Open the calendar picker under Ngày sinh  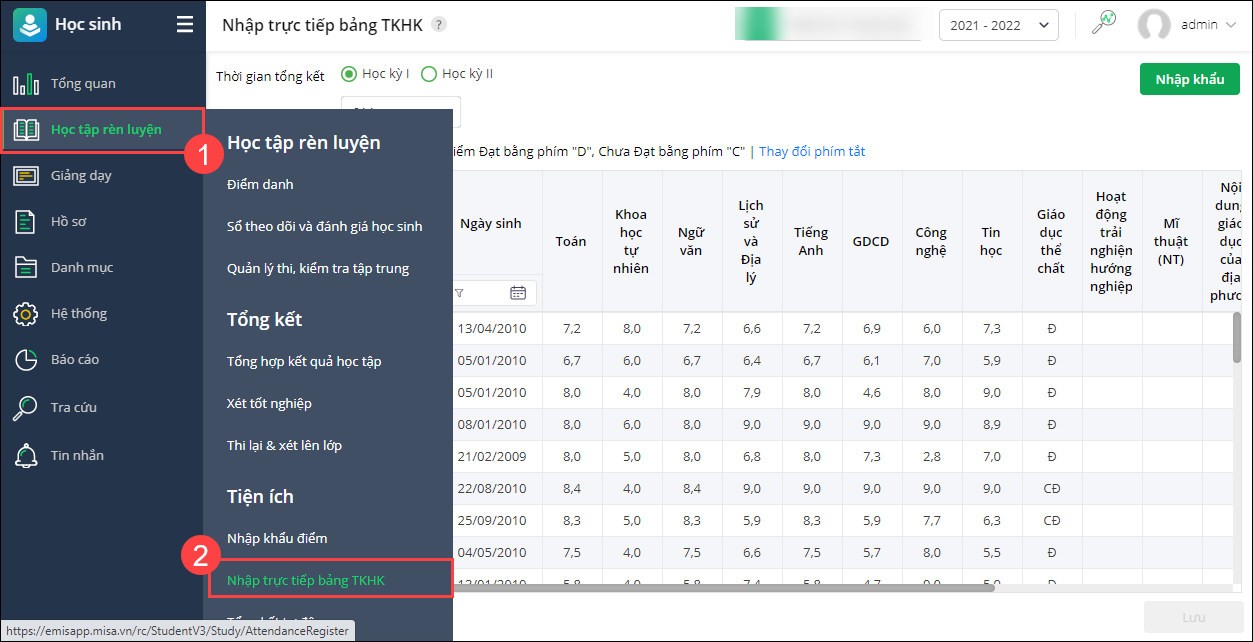click(x=518, y=293)
